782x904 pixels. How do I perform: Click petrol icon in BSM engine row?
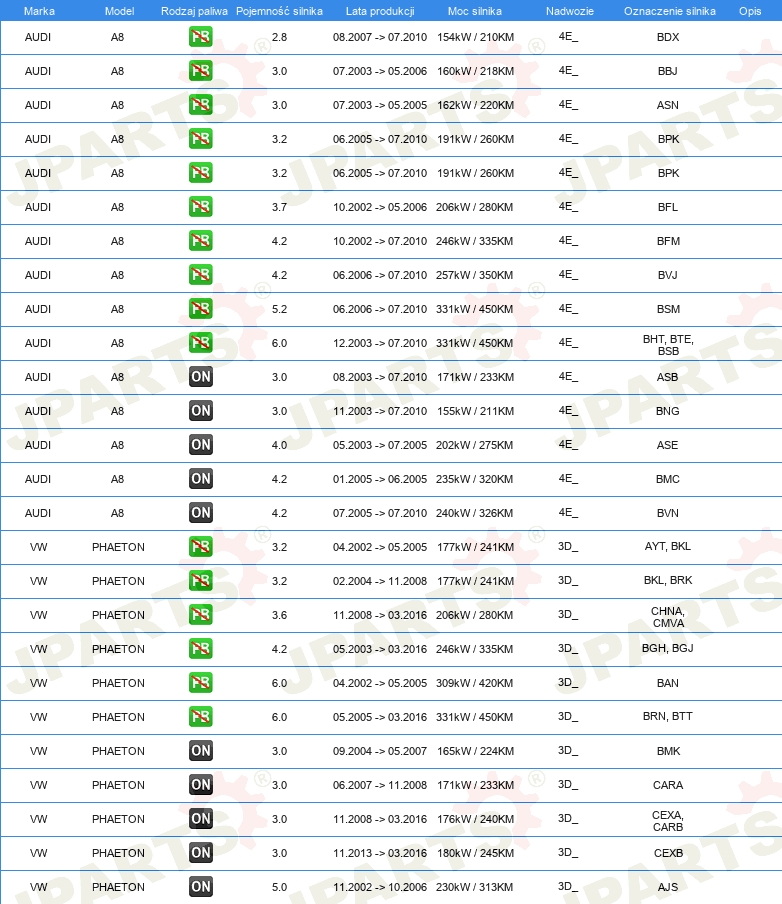201,309
